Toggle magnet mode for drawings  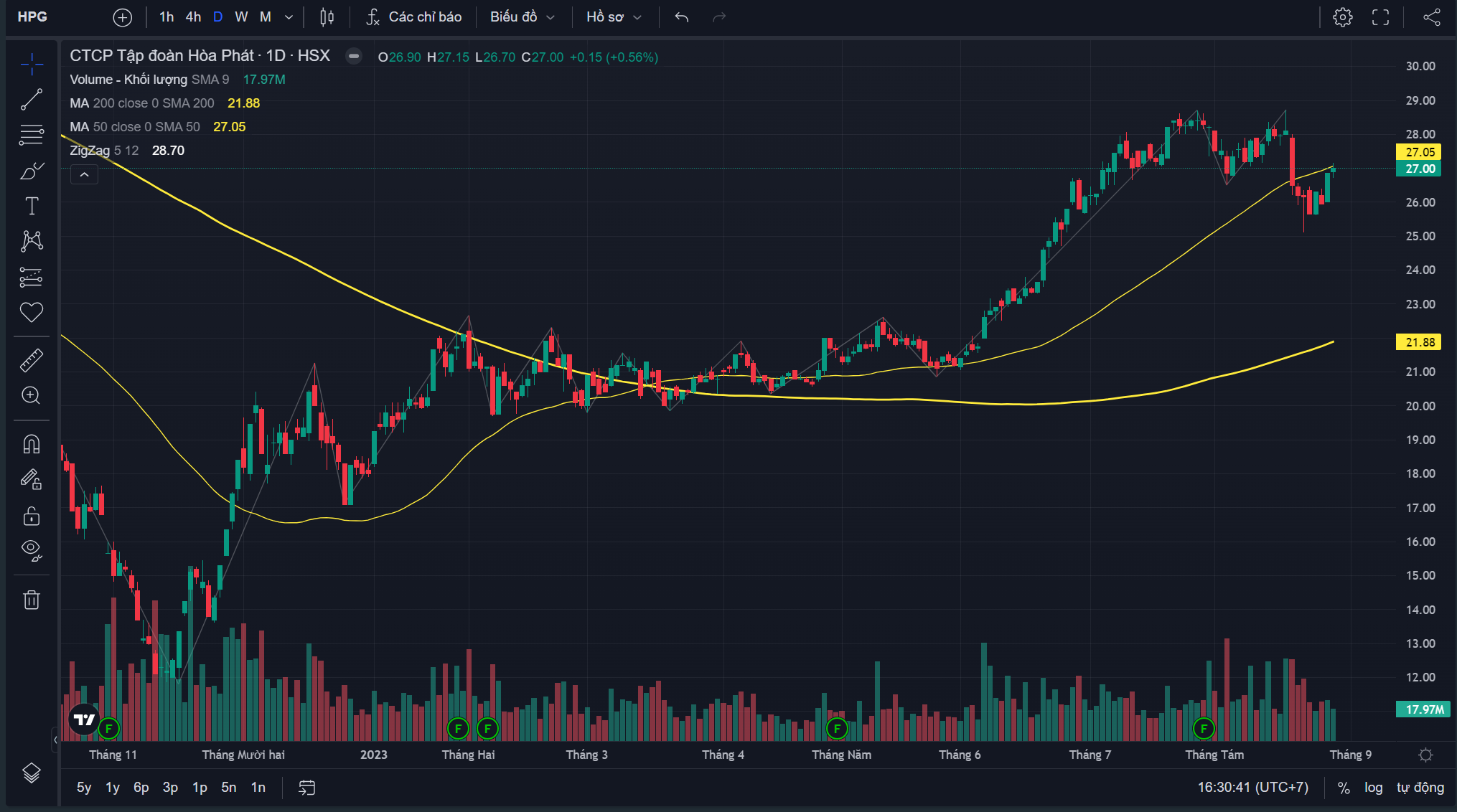pyautogui.click(x=32, y=444)
